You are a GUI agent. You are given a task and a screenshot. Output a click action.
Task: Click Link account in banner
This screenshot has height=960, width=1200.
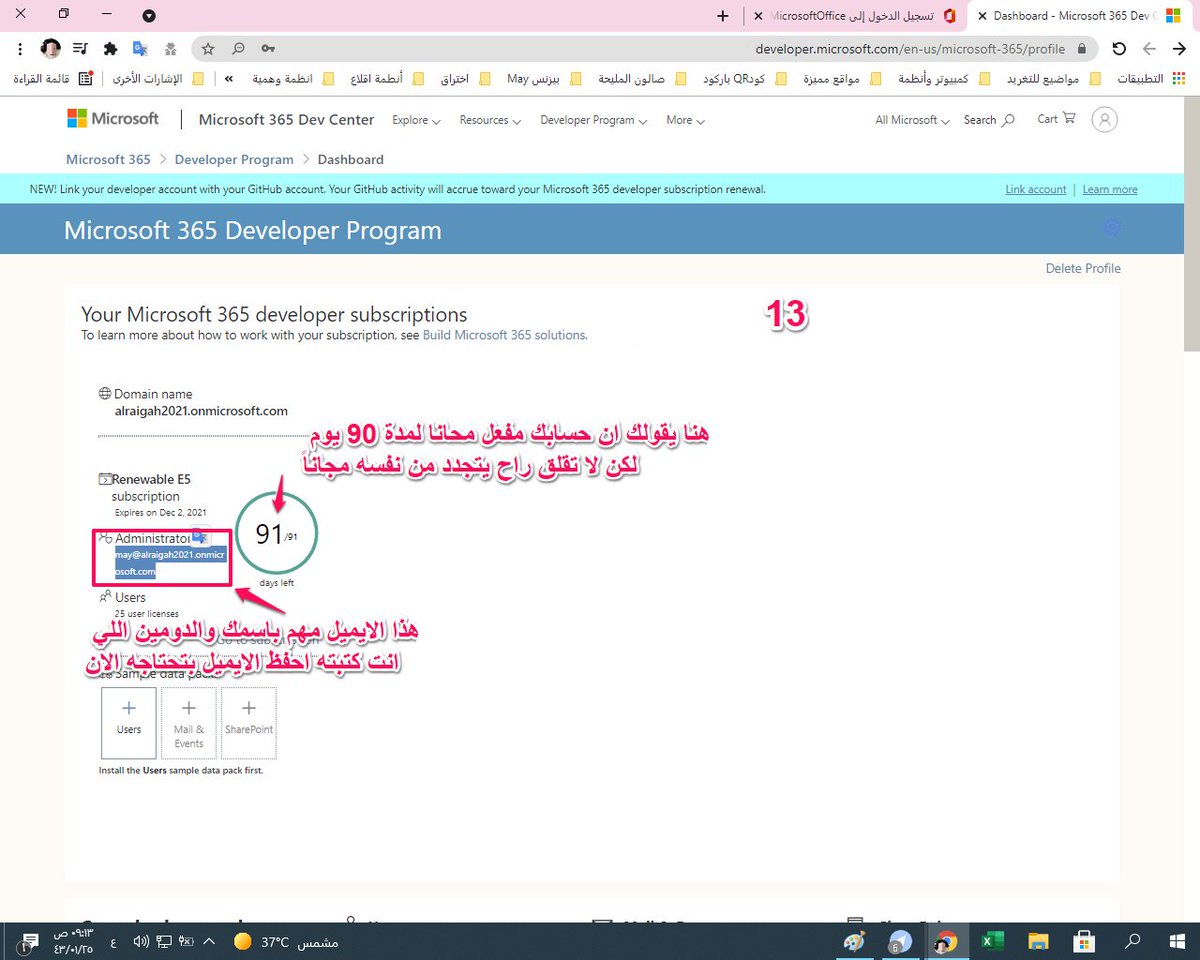click(1036, 189)
